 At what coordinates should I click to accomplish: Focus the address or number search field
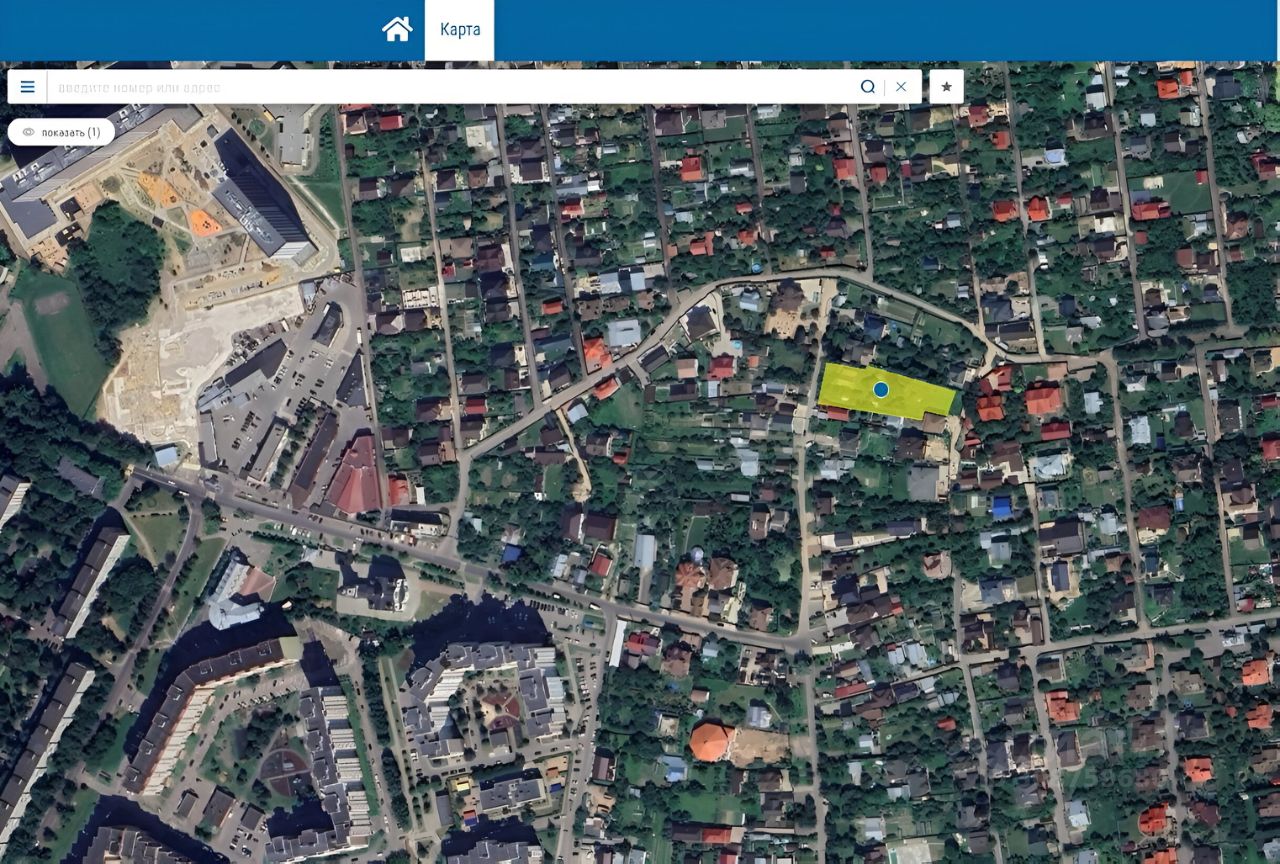tap(450, 87)
